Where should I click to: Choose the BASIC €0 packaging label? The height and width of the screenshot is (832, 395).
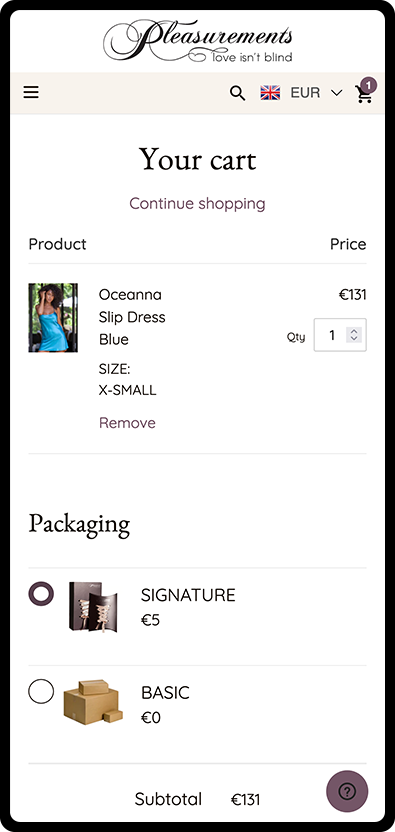[165, 705]
